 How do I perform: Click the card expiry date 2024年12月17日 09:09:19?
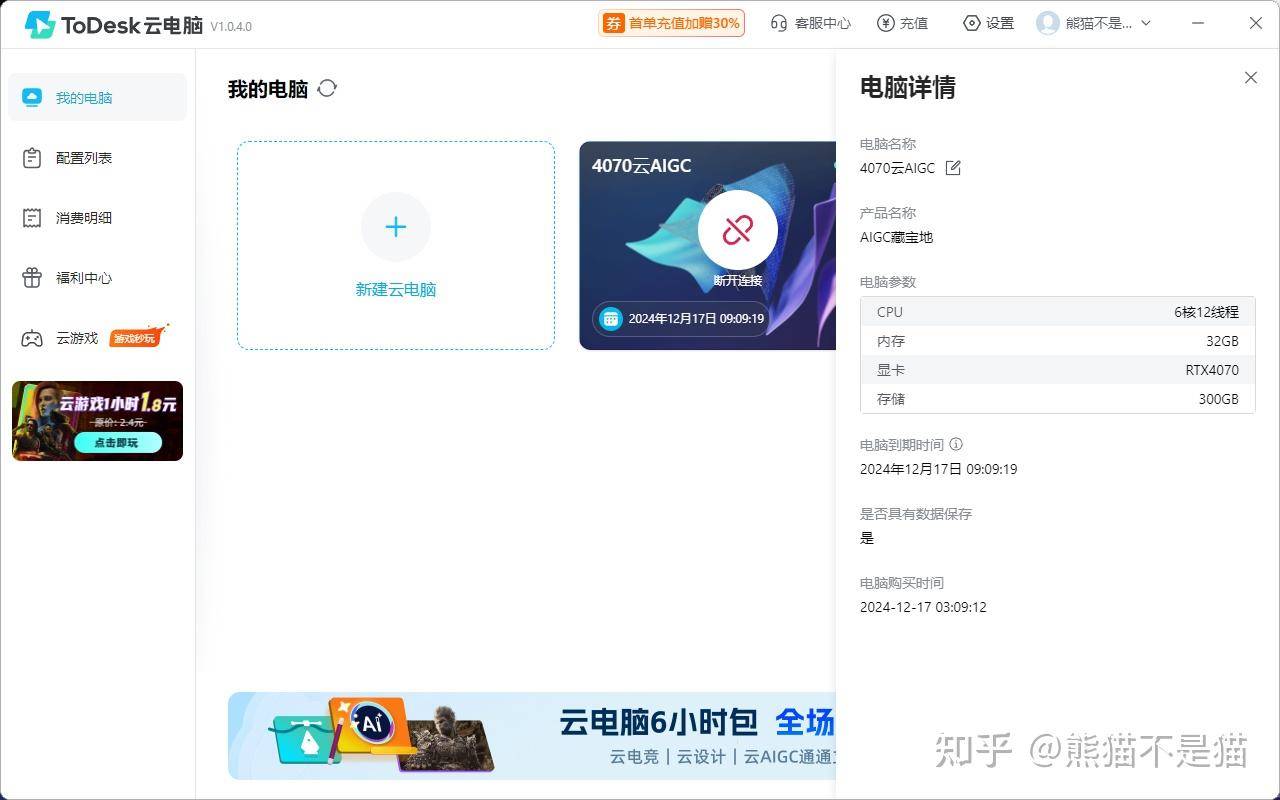pyautogui.click(x=696, y=319)
